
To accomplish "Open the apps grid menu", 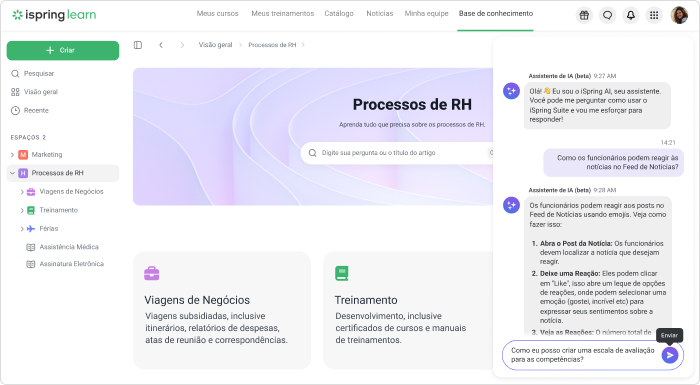I will (x=654, y=15).
